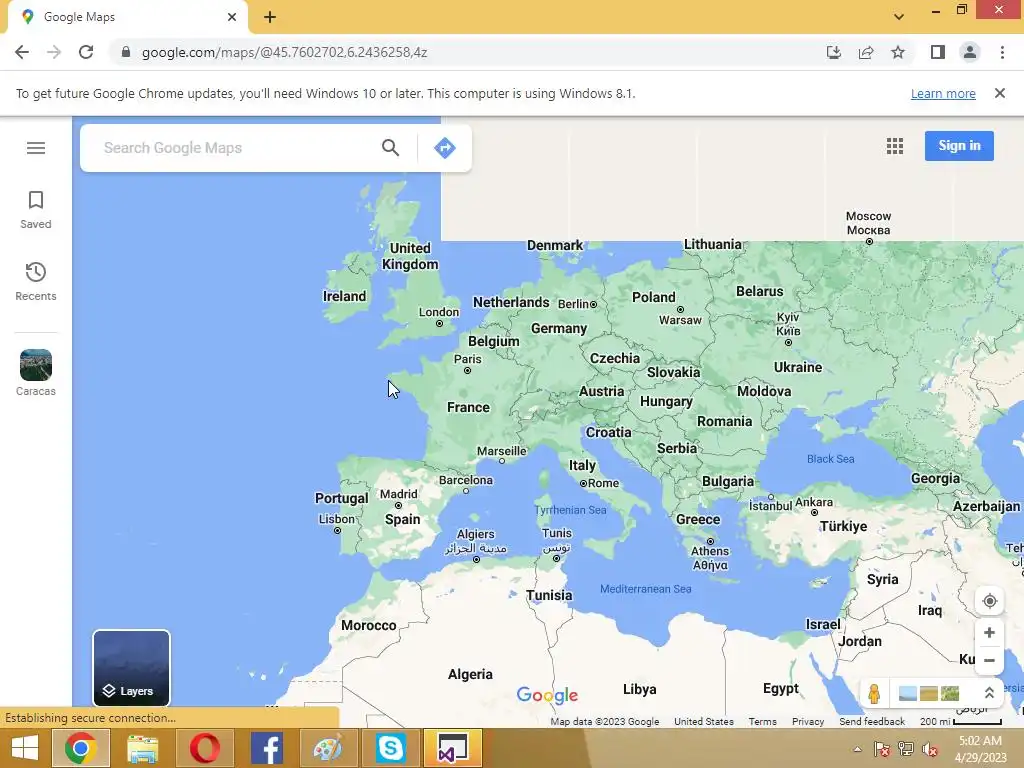Open the Terms link

pos(763,722)
